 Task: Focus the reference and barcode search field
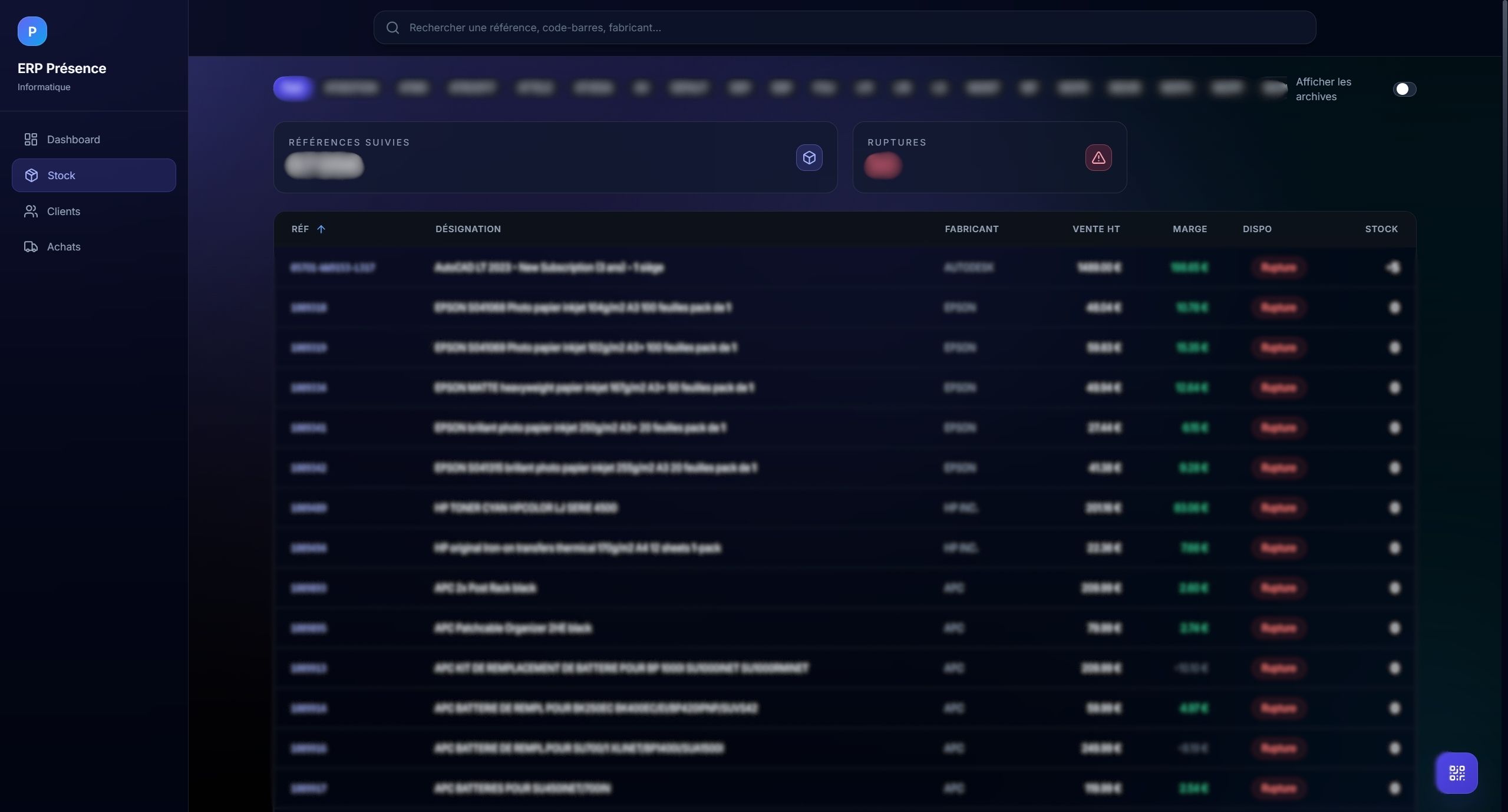(844, 27)
